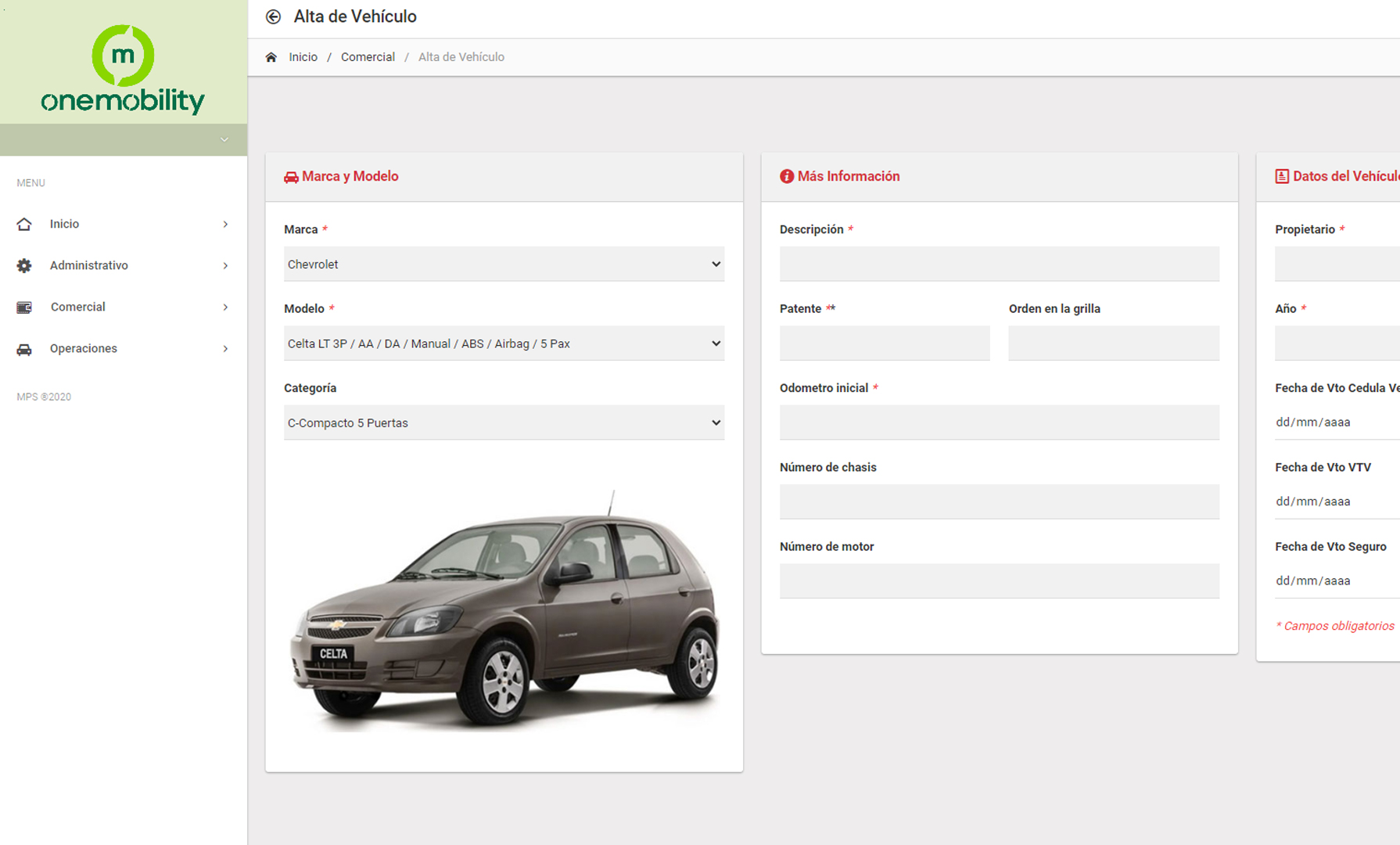This screenshot has height=845, width=1400.
Task: Click the onemobility logo
Action: [123, 70]
